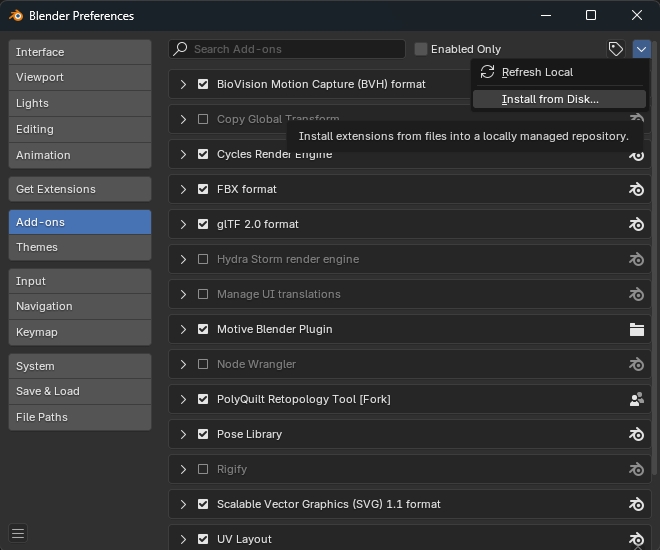This screenshot has height=550, width=660.
Task: Click the folder icon on Motive Blender Plugin row
Action: (636, 329)
